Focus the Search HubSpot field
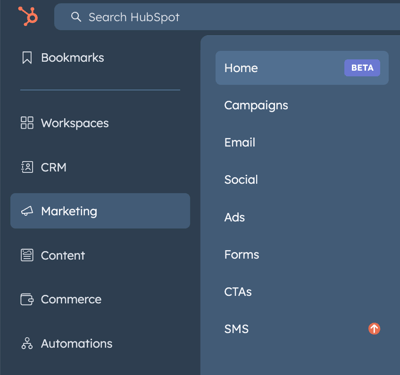Image resolution: width=400 pixels, height=375 pixels. (227, 17)
